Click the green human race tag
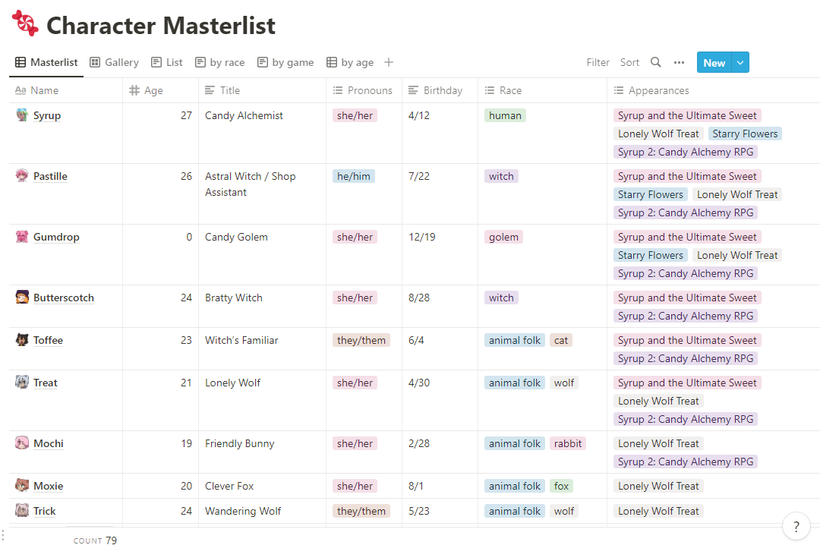820x551 pixels. click(505, 116)
